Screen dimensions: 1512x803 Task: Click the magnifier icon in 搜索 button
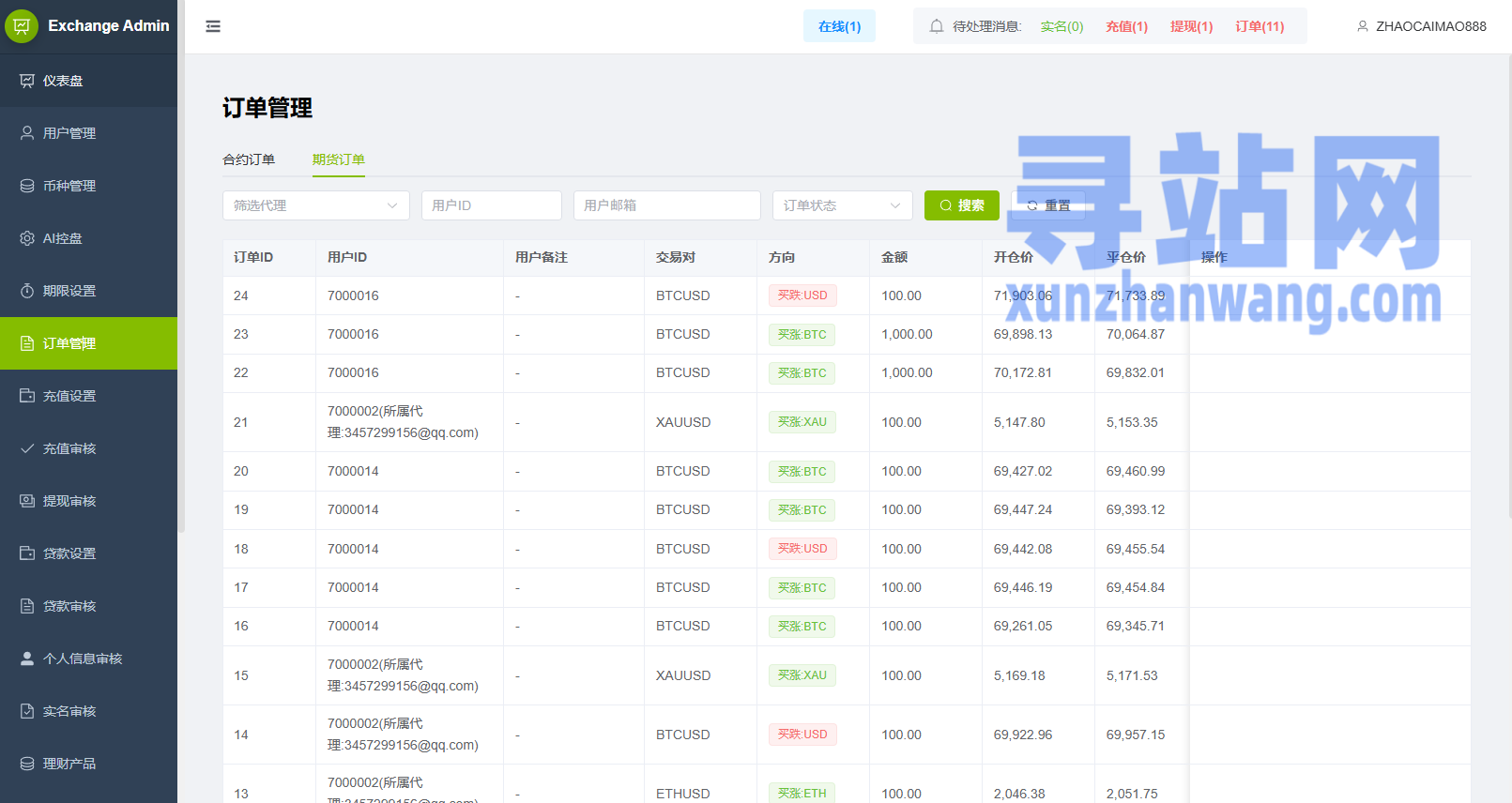pos(946,205)
